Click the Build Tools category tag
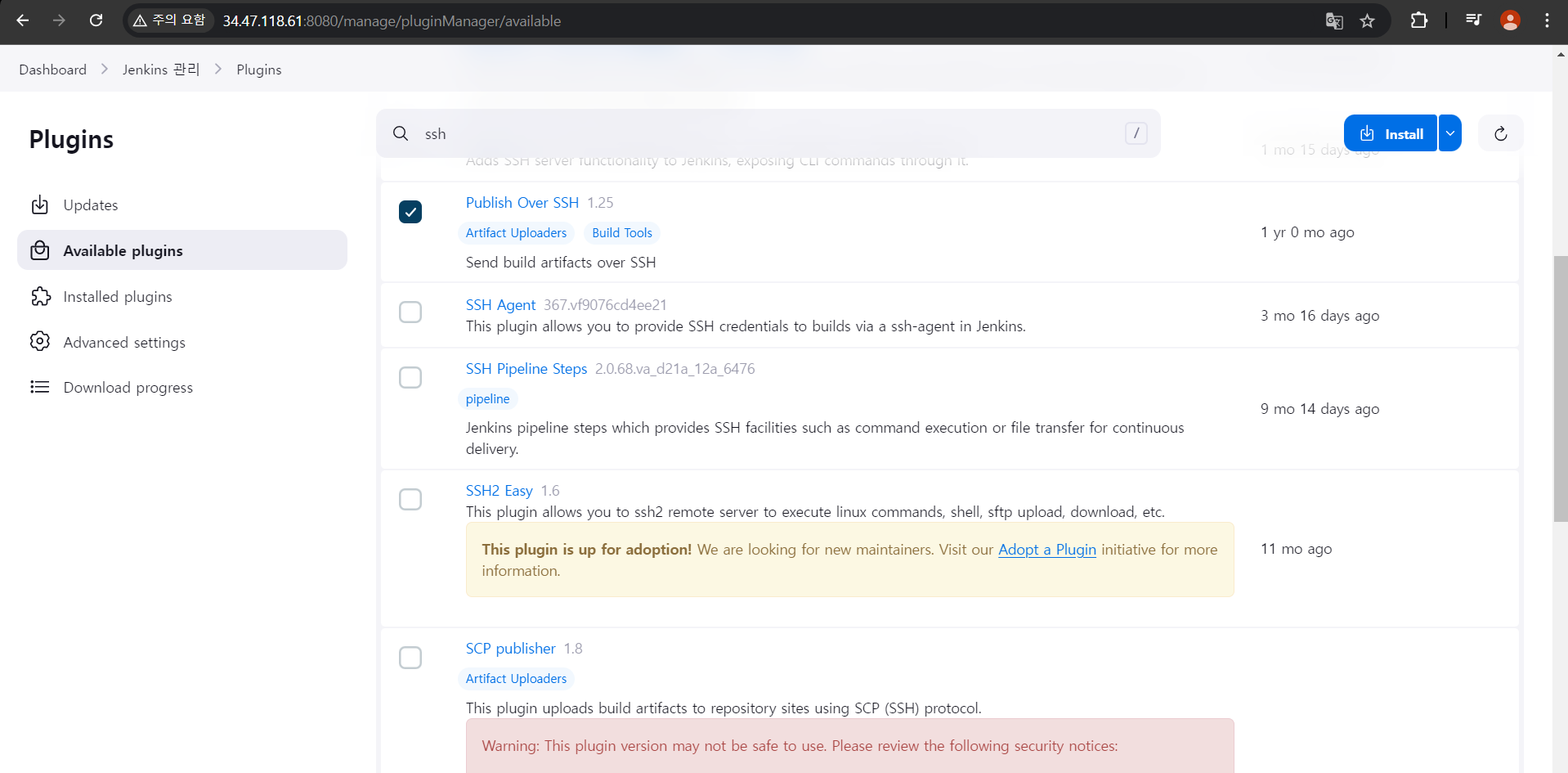The height and width of the screenshot is (773, 1568). click(622, 233)
